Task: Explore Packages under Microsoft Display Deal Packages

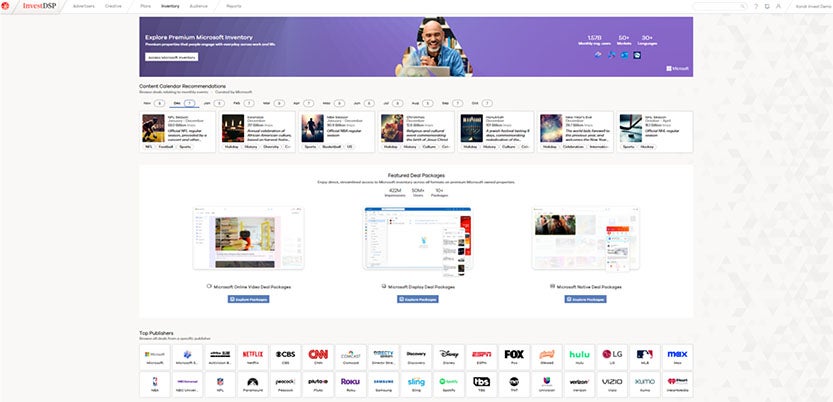Action: tap(418, 299)
